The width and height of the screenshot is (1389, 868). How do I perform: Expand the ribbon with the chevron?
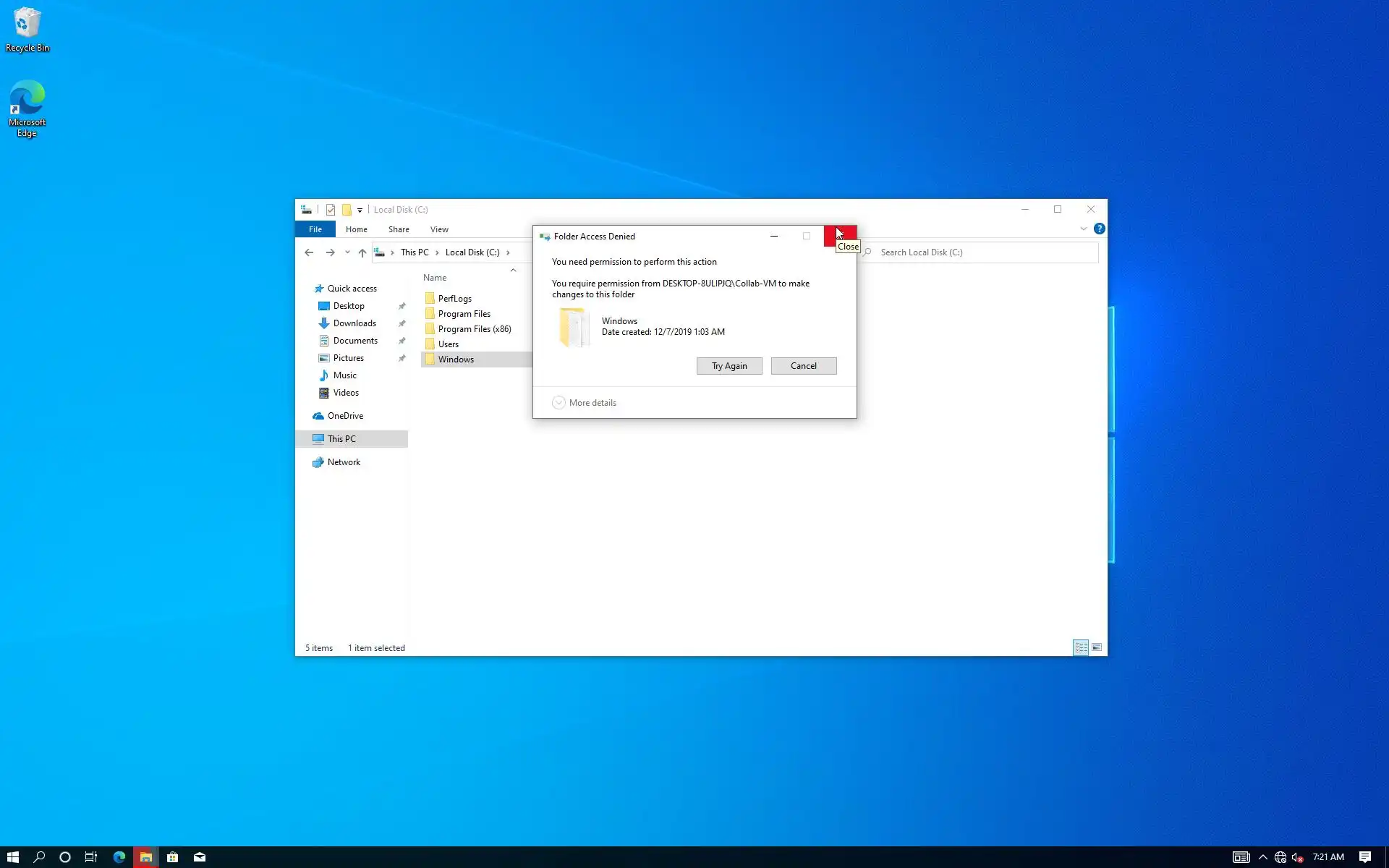[1083, 229]
